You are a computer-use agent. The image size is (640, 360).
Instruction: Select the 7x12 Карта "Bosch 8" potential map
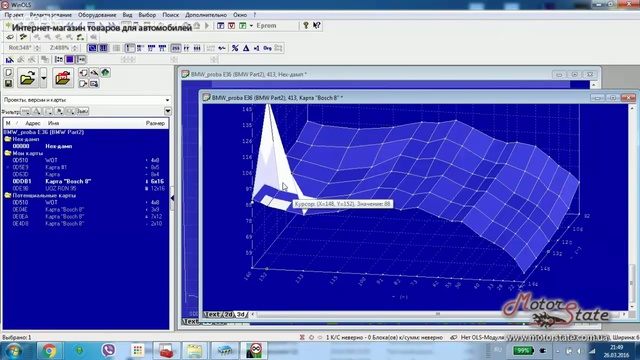86,217
